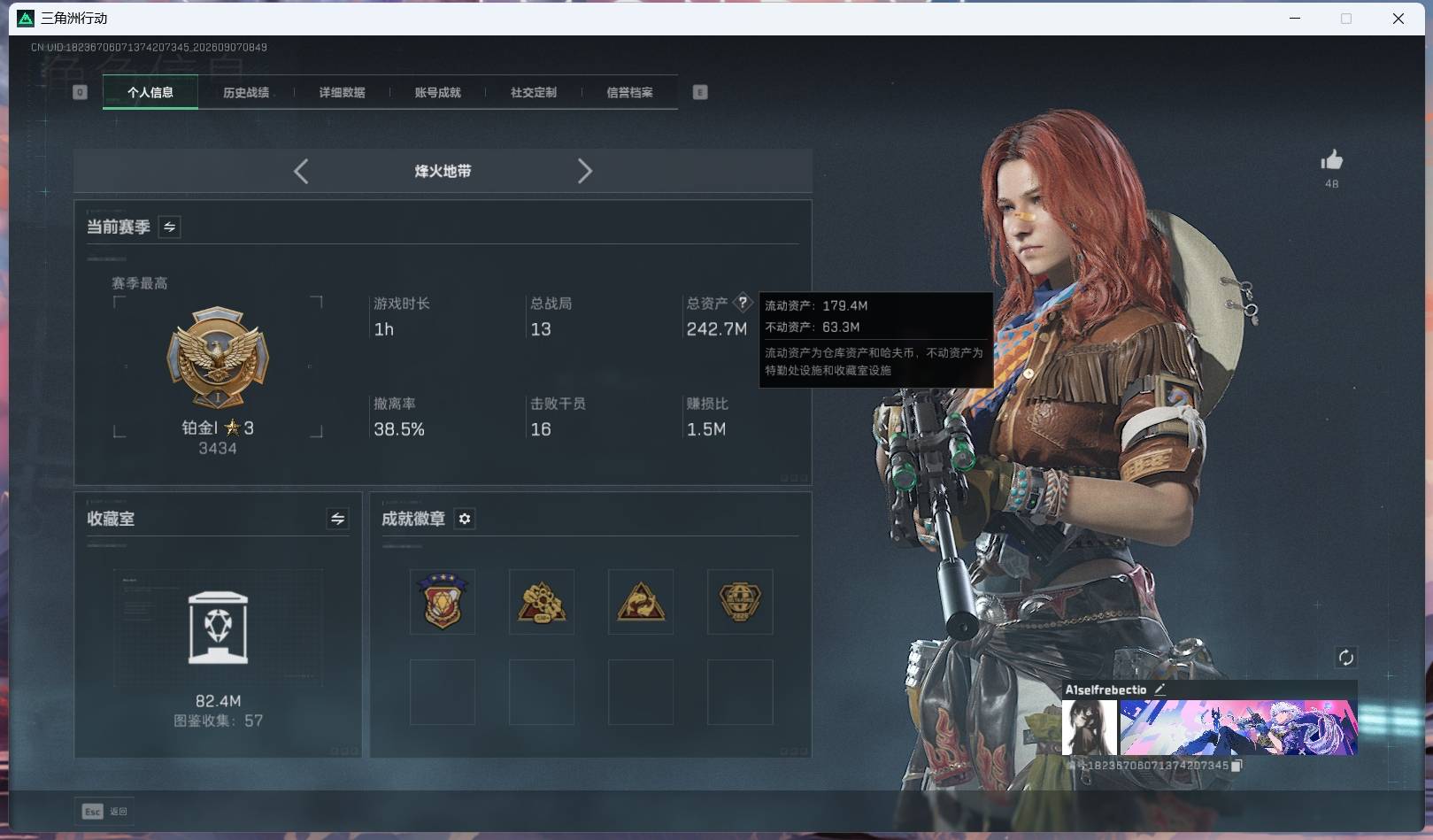Open the 收藏室 display case icon

click(x=218, y=628)
